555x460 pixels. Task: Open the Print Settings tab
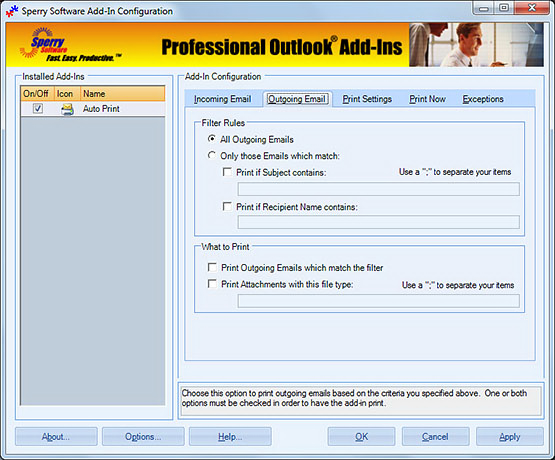[x=367, y=99]
